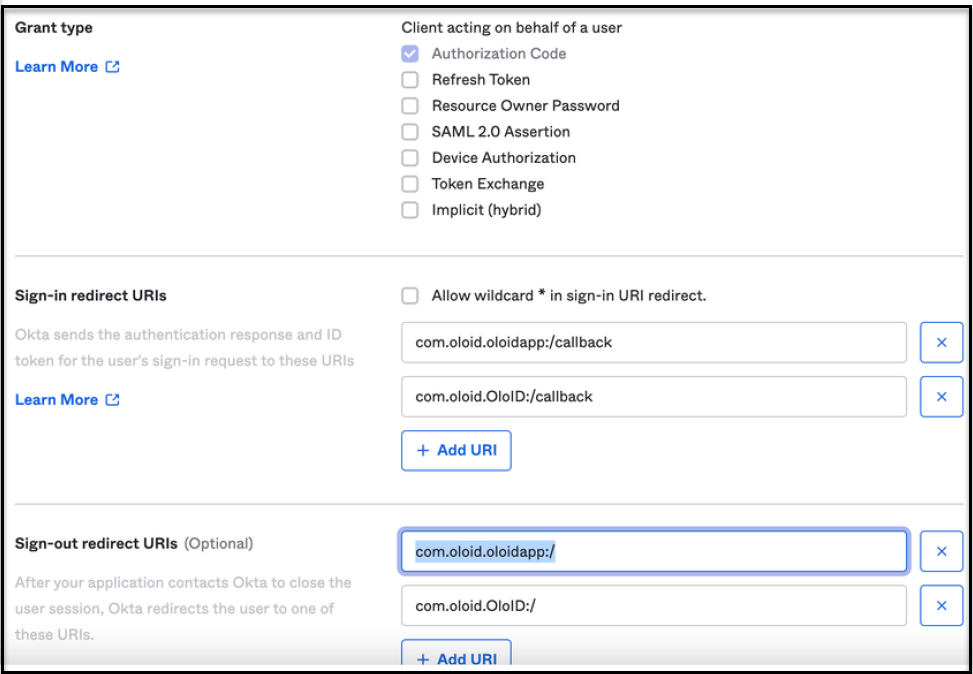The height and width of the screenshot is (674, 973).
Task: Click the SAML 2.0 Assertion label
Action: pyautogui.click(x=501, y=132)
